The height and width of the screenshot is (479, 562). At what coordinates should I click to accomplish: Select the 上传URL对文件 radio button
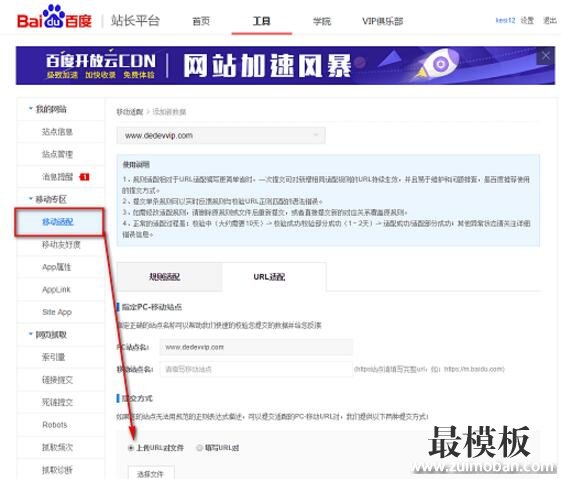131,448
